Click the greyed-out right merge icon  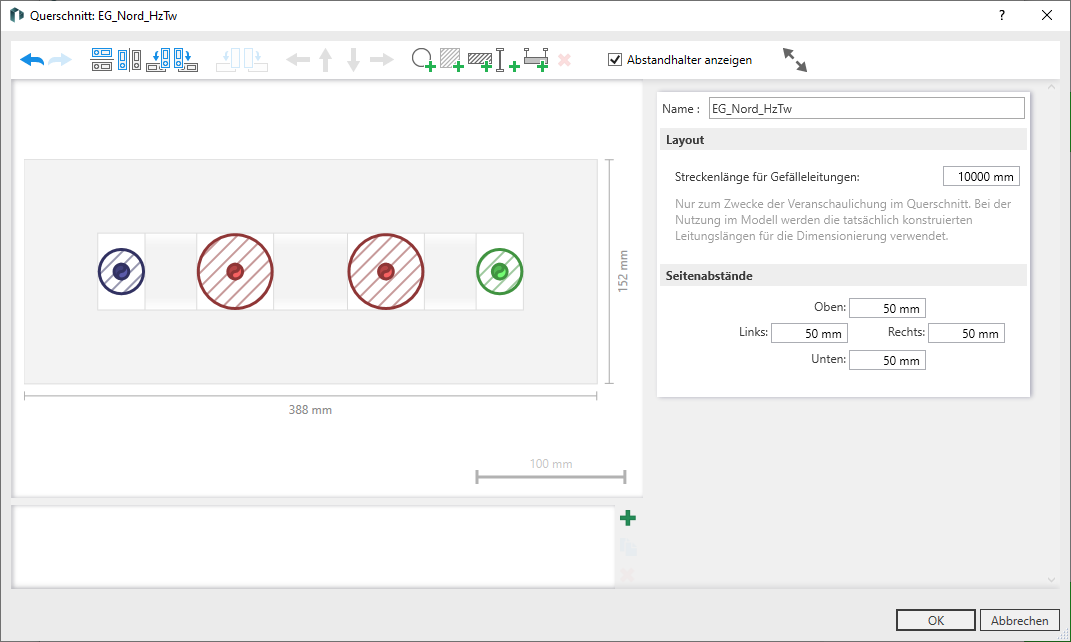coord(255,60)
